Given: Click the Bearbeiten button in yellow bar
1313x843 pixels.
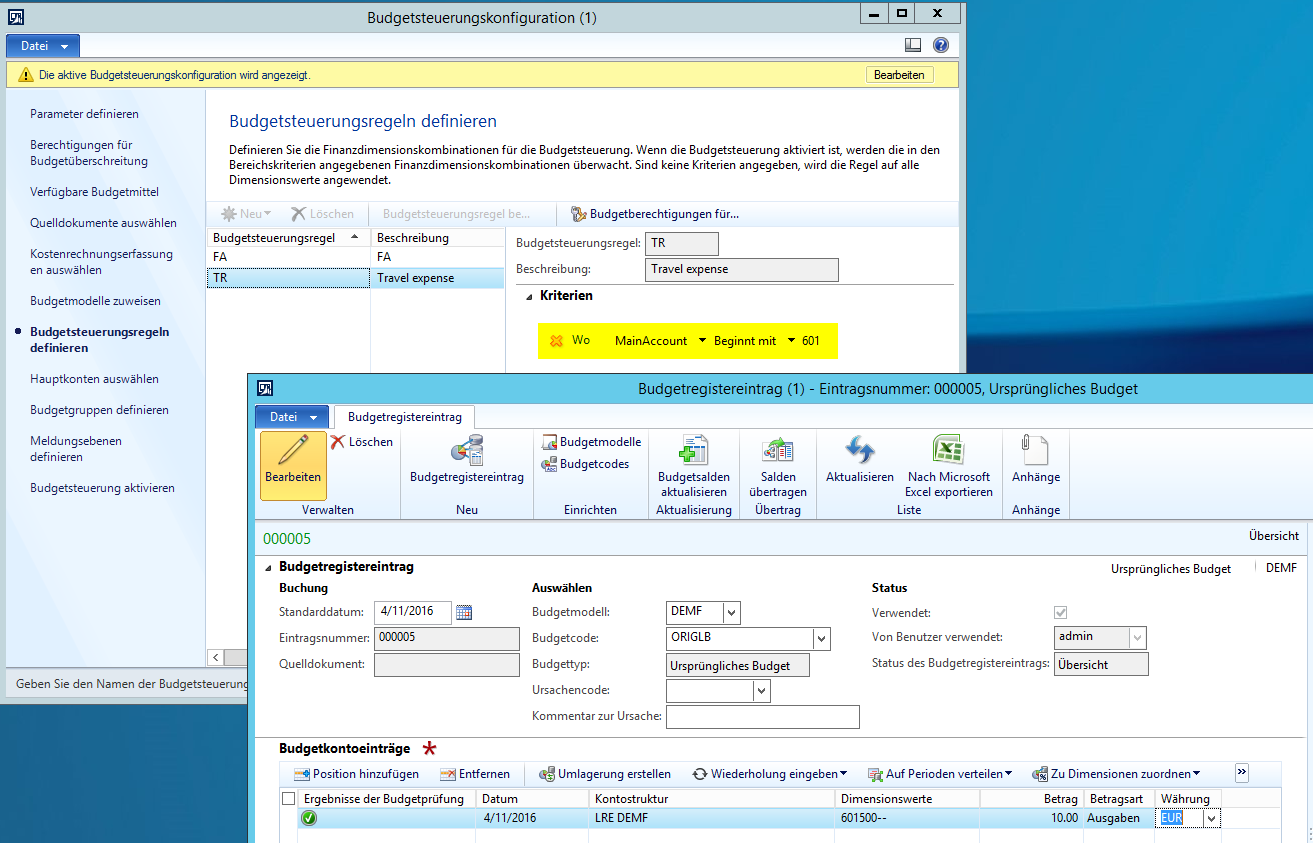Looking at the screenshot, I should coord(899,75).
